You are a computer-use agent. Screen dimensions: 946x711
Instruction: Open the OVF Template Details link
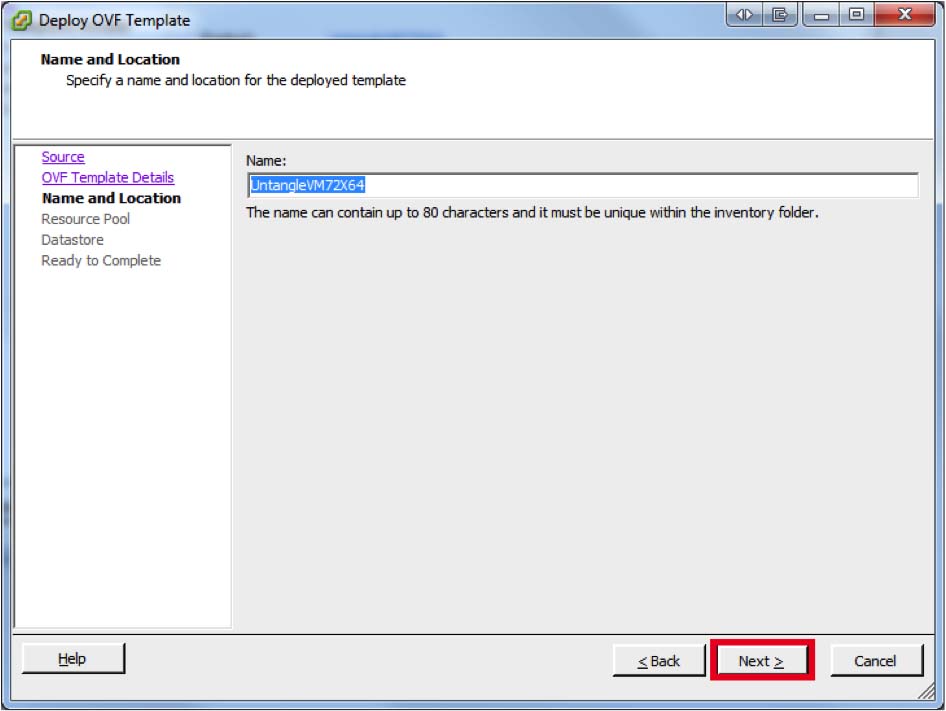108,177
